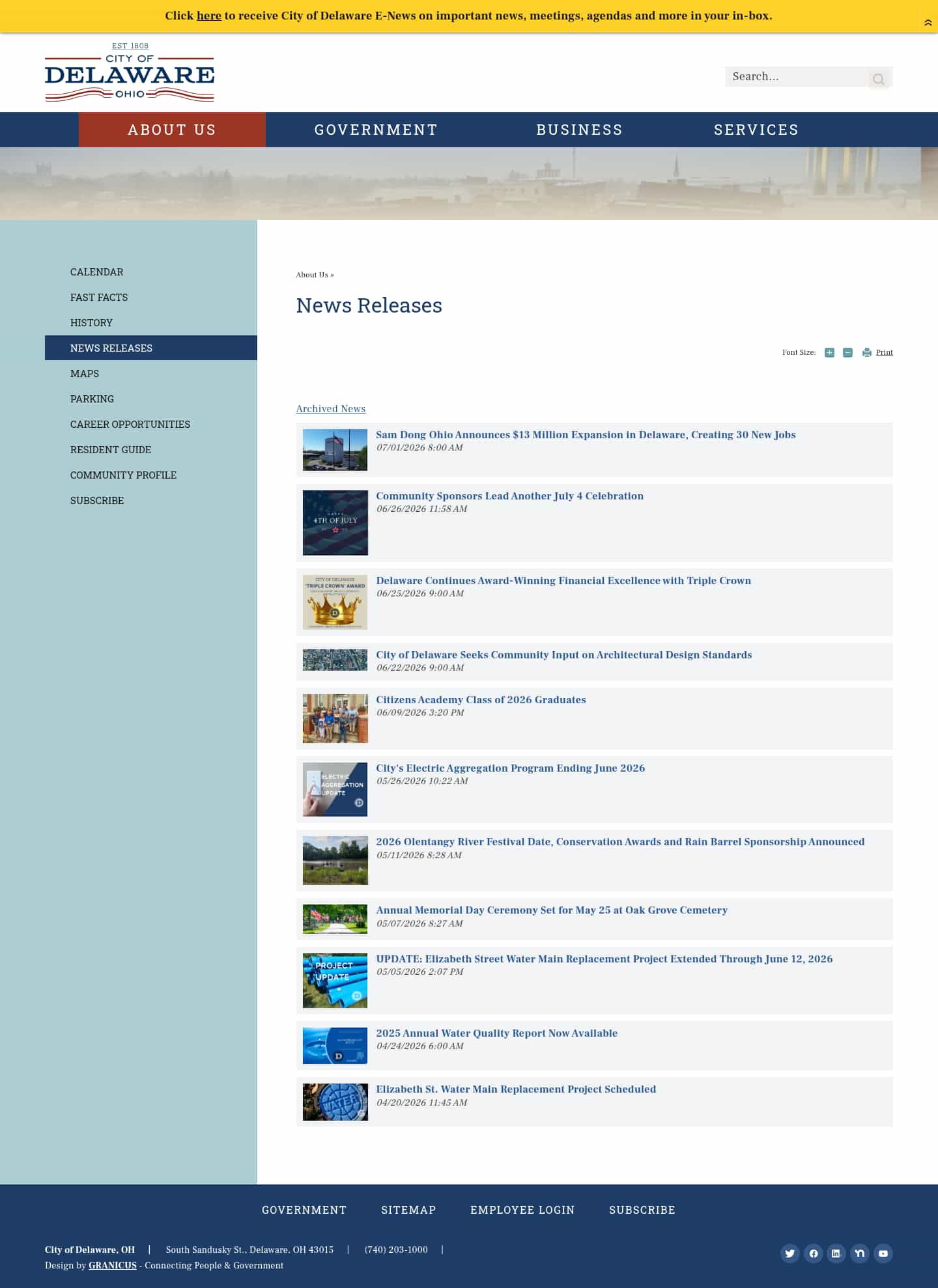The image size is (938, 1288).
Task: Click water manhole cover thumbnail
Action: pyautogui.click(x=335, y=1102)
